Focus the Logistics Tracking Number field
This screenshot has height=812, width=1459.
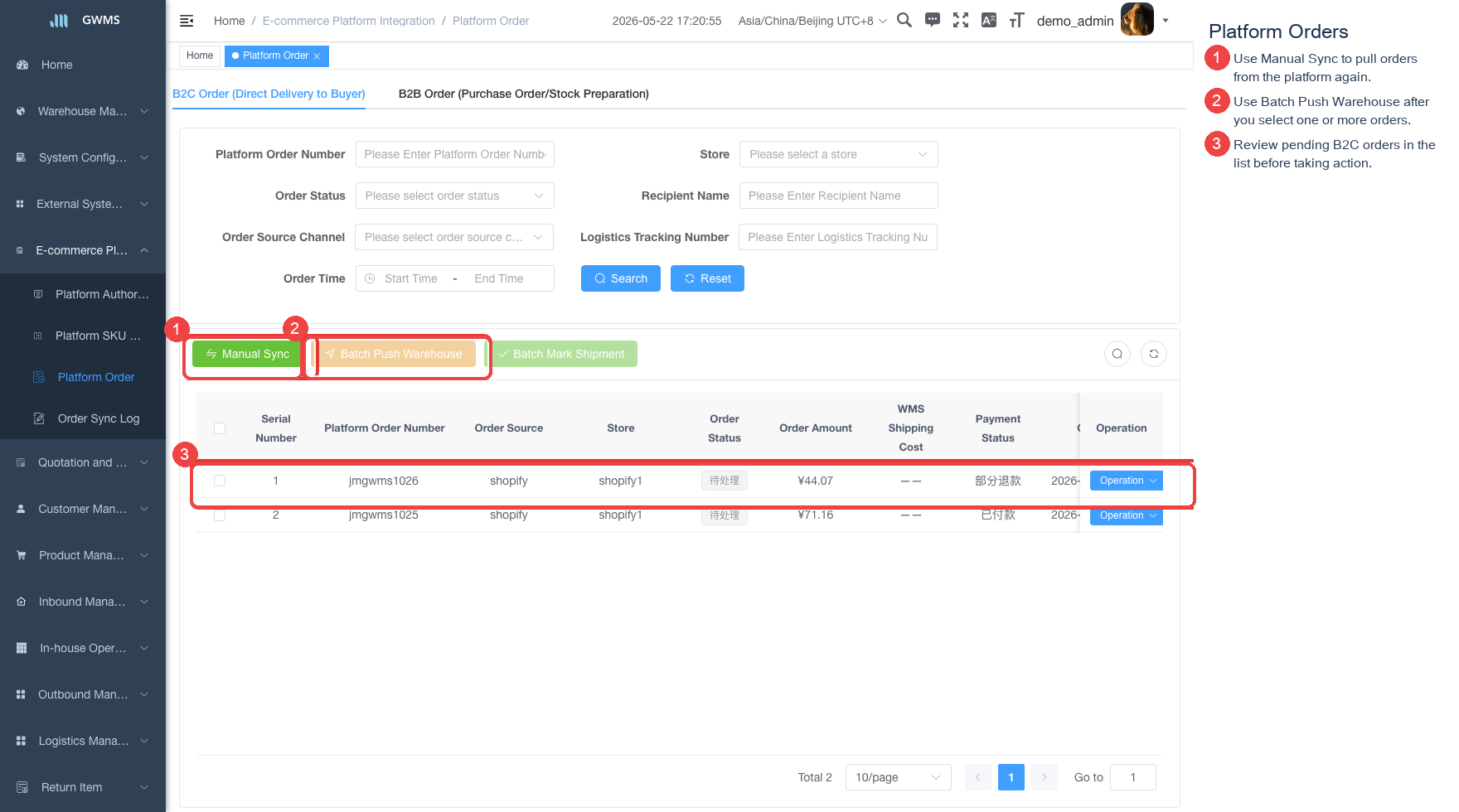point(838,237)
